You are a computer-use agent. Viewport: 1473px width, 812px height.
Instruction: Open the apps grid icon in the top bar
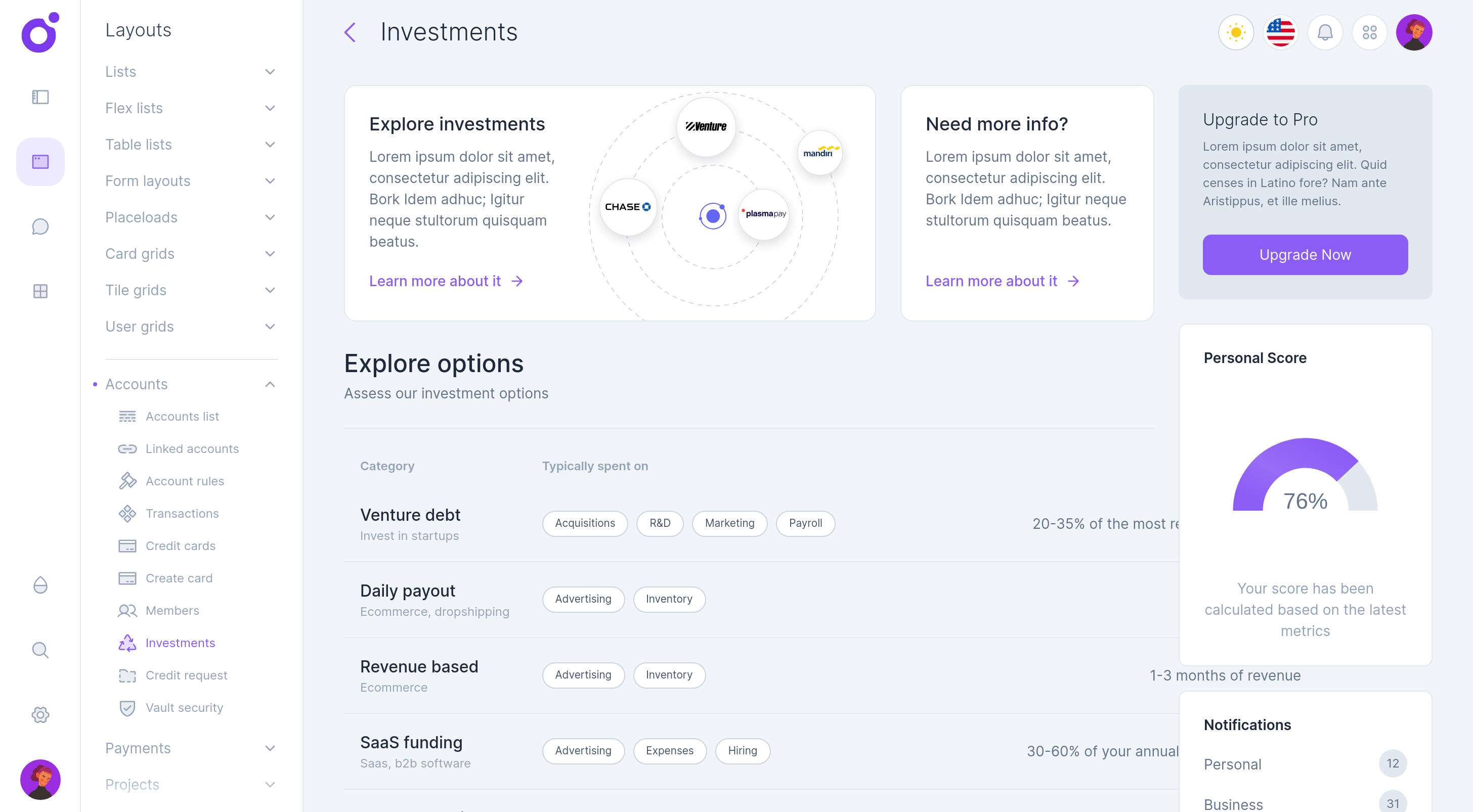(1370, 32)
